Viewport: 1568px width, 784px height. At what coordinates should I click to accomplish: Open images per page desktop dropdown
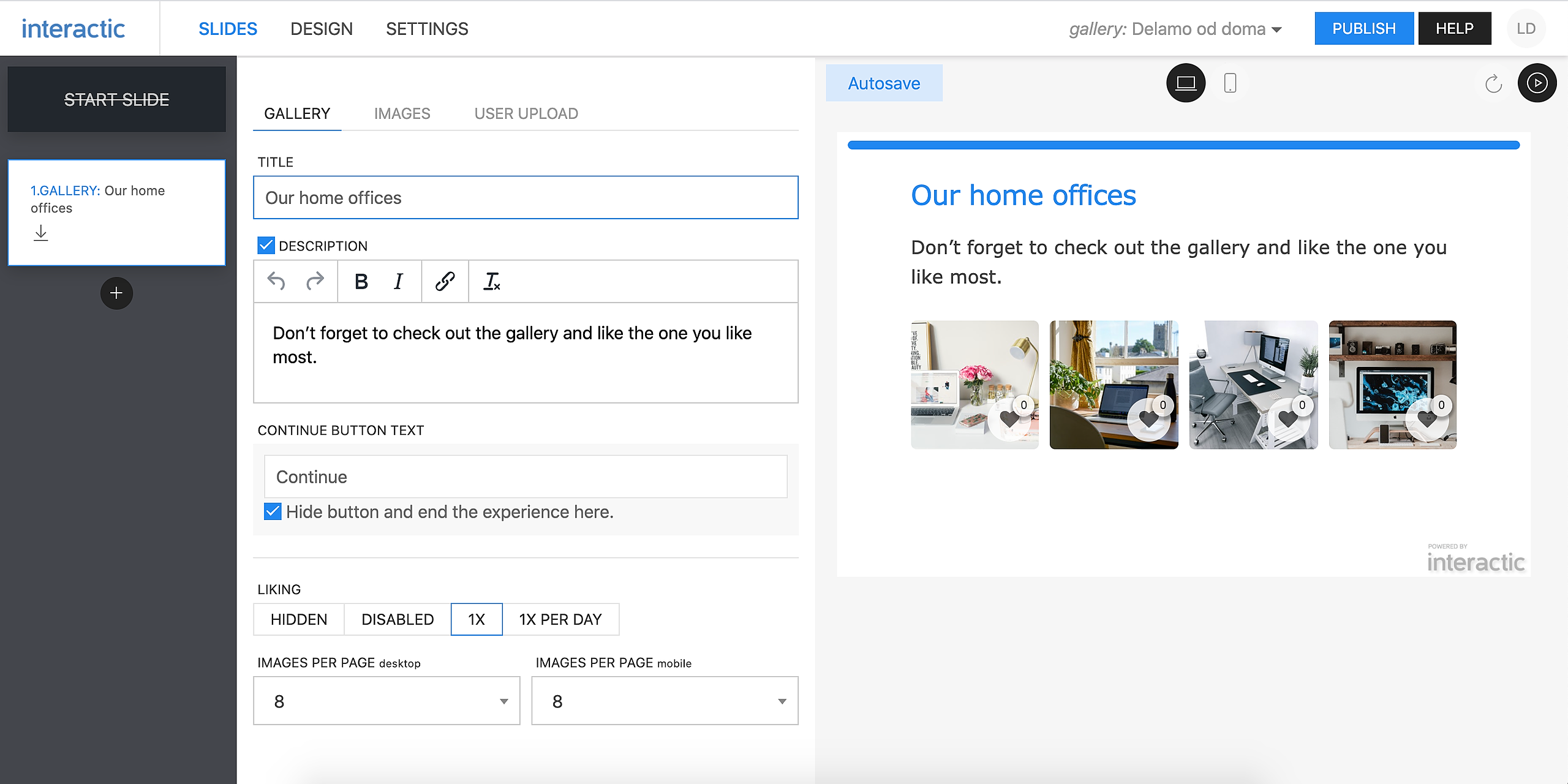[386, 701]
